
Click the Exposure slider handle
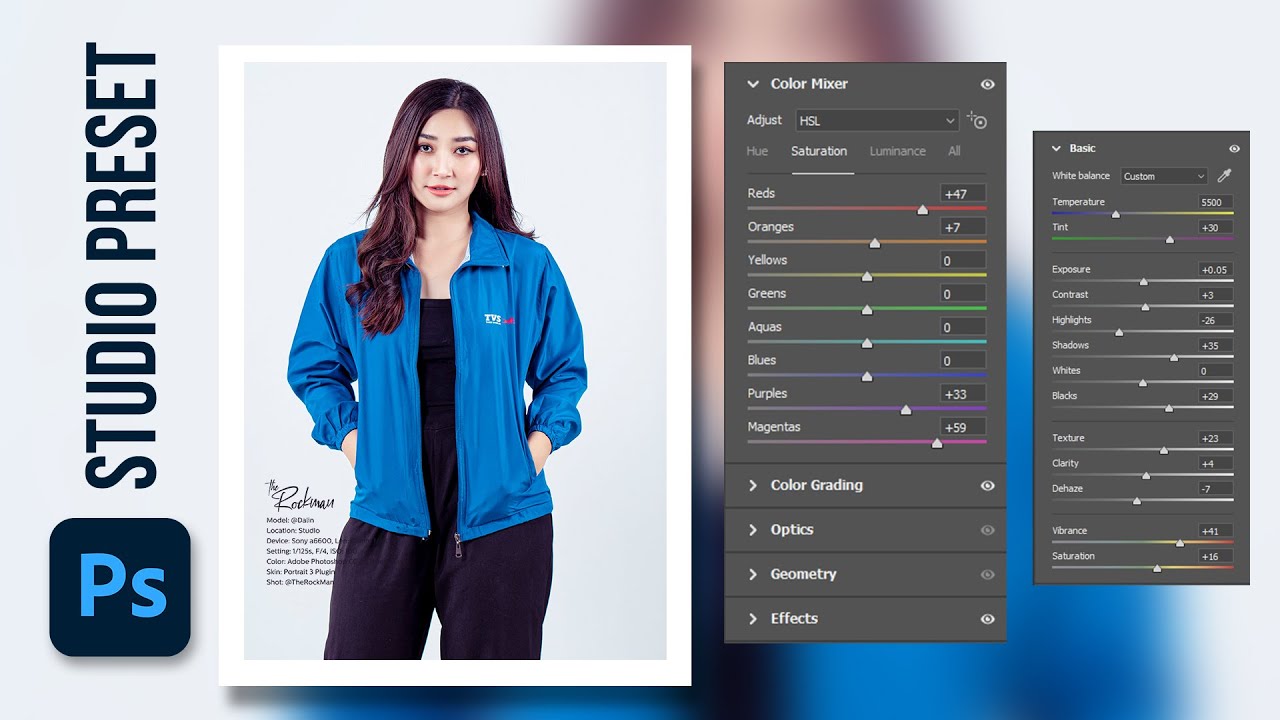[x=1144, y=282]
